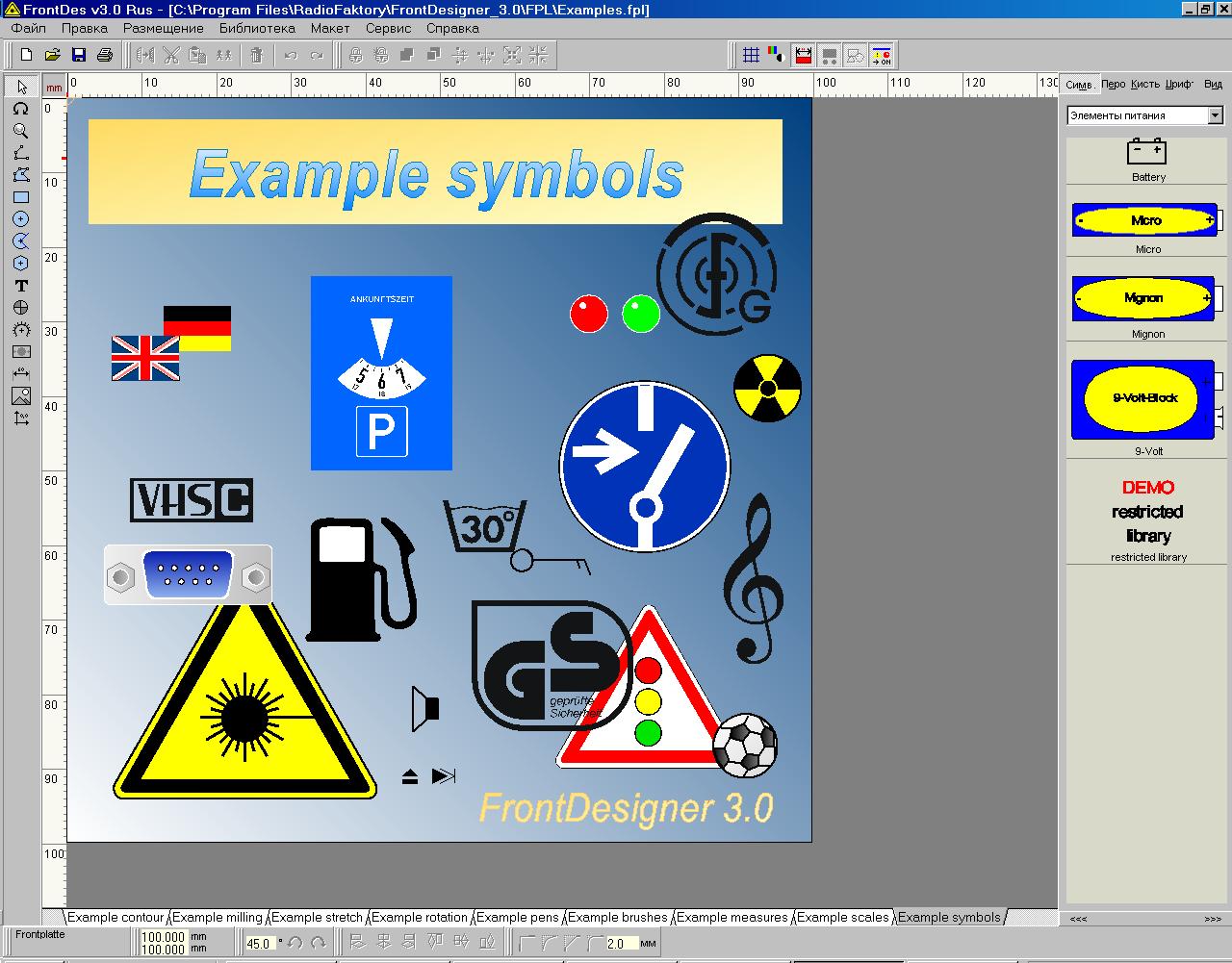Click the green LED symbol on canvas
The width and height of the screenshot is (1232, 963).
(x=641, y=314)
